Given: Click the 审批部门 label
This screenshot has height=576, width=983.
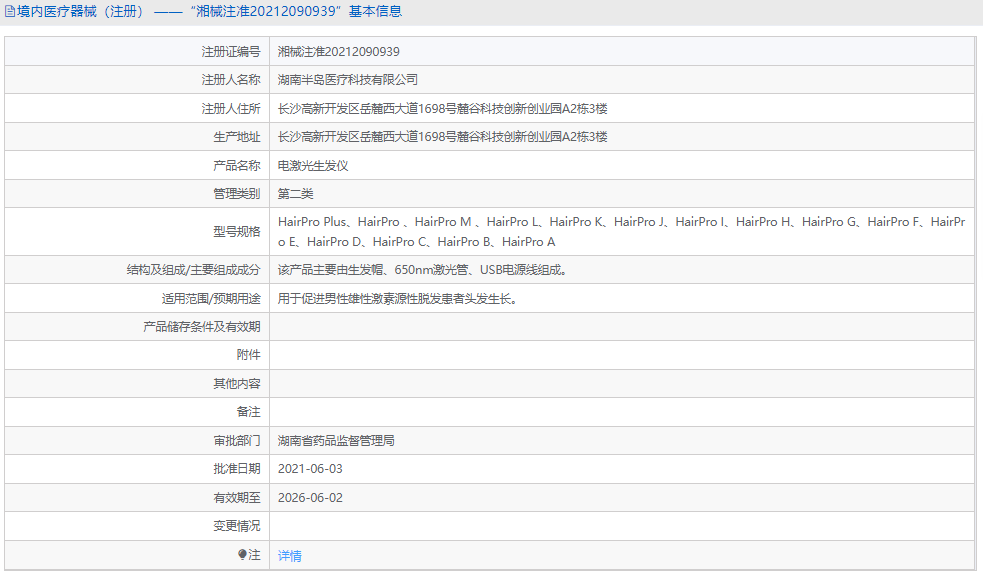Looking at the screenshot, I should tap(236, 441).
